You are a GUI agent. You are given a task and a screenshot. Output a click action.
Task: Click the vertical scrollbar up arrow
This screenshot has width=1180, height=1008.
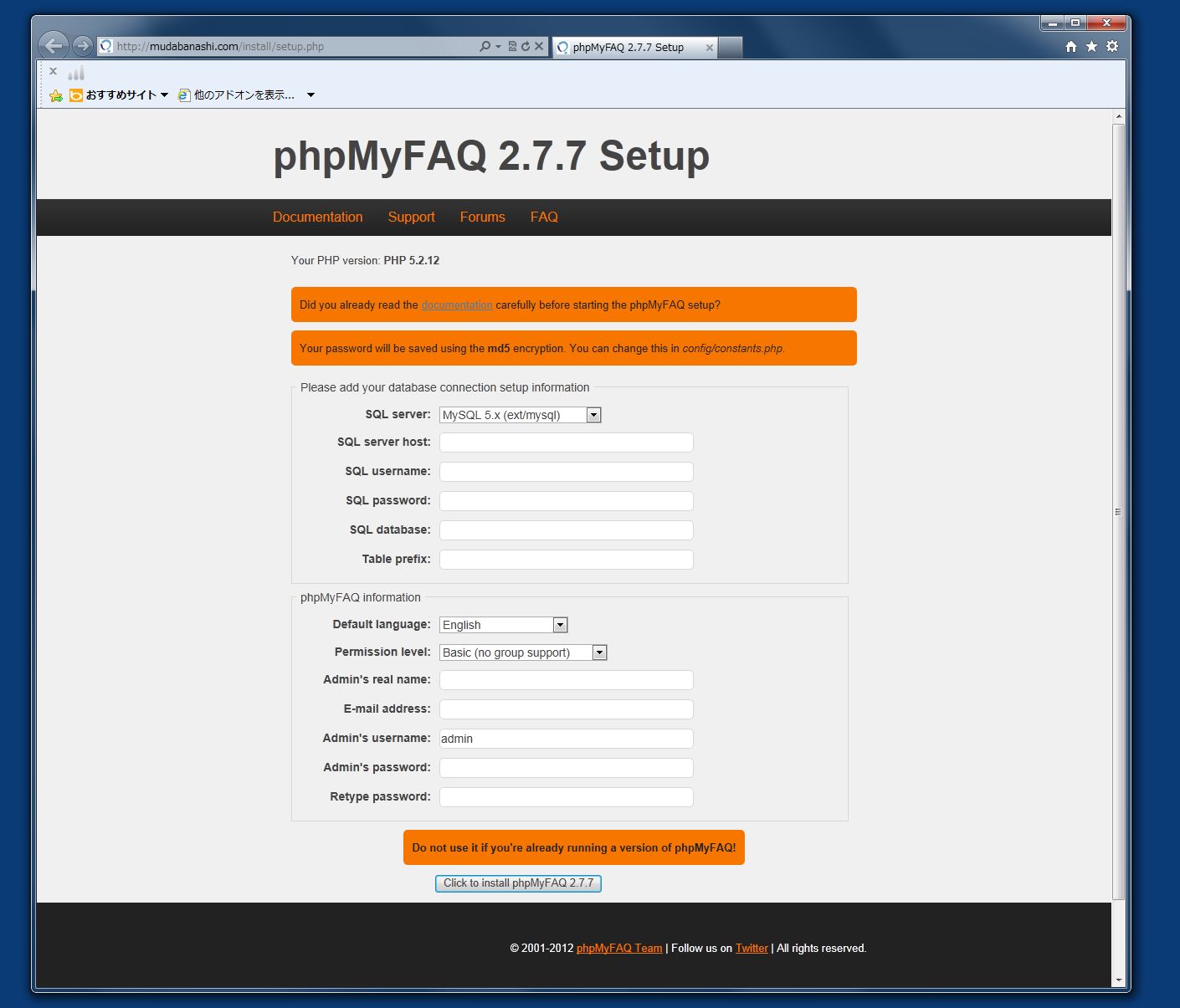point(1118,116)
